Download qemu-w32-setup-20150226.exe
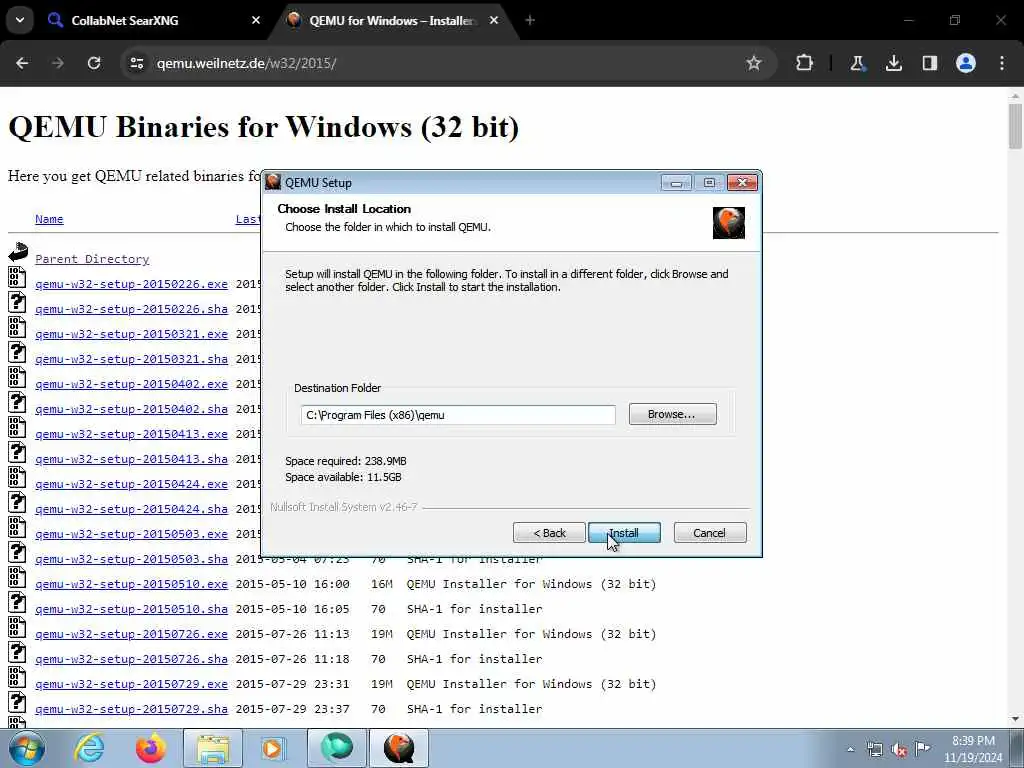The width and height of the screenshot is (1024, 768). [131, 284]
